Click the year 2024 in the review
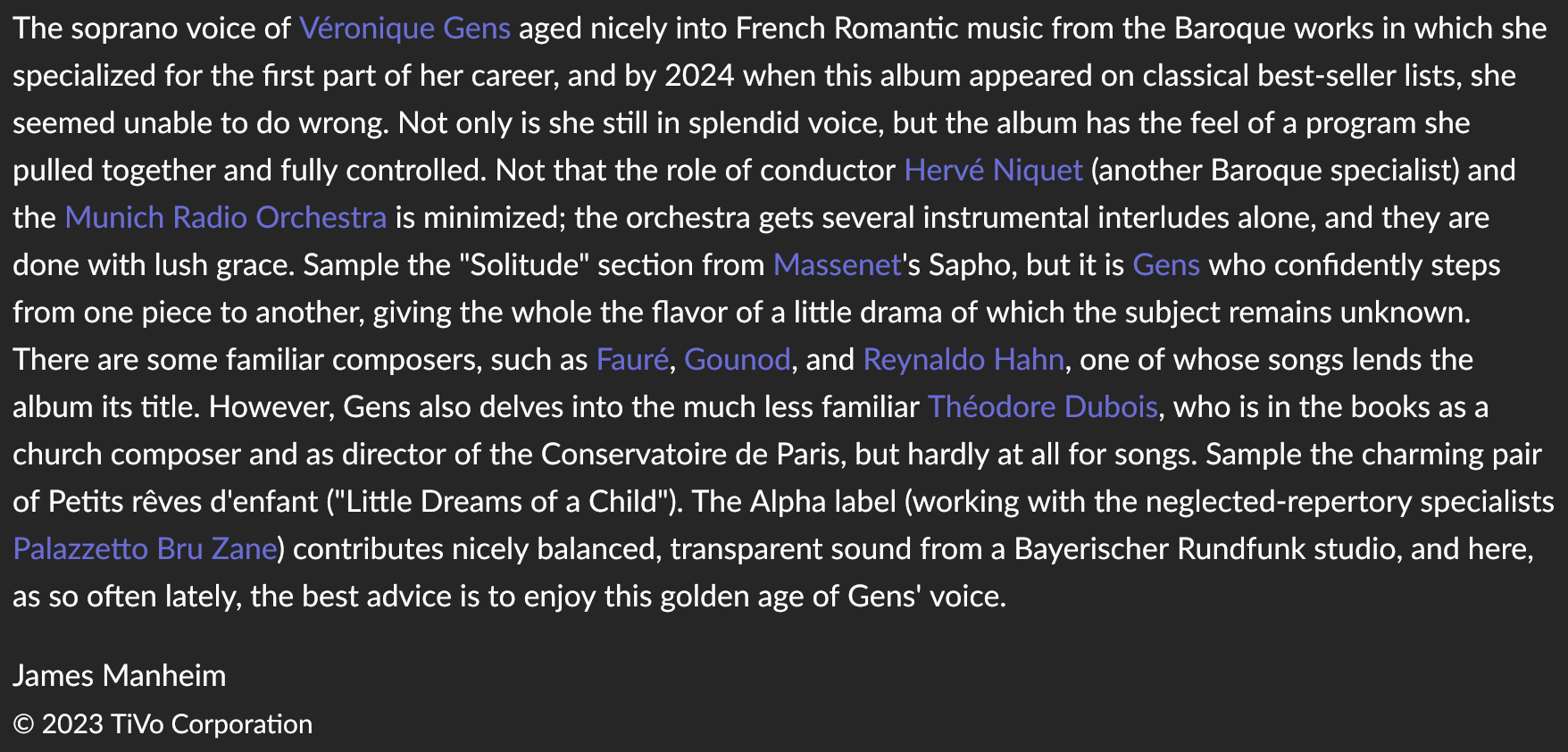 point(699,76)
